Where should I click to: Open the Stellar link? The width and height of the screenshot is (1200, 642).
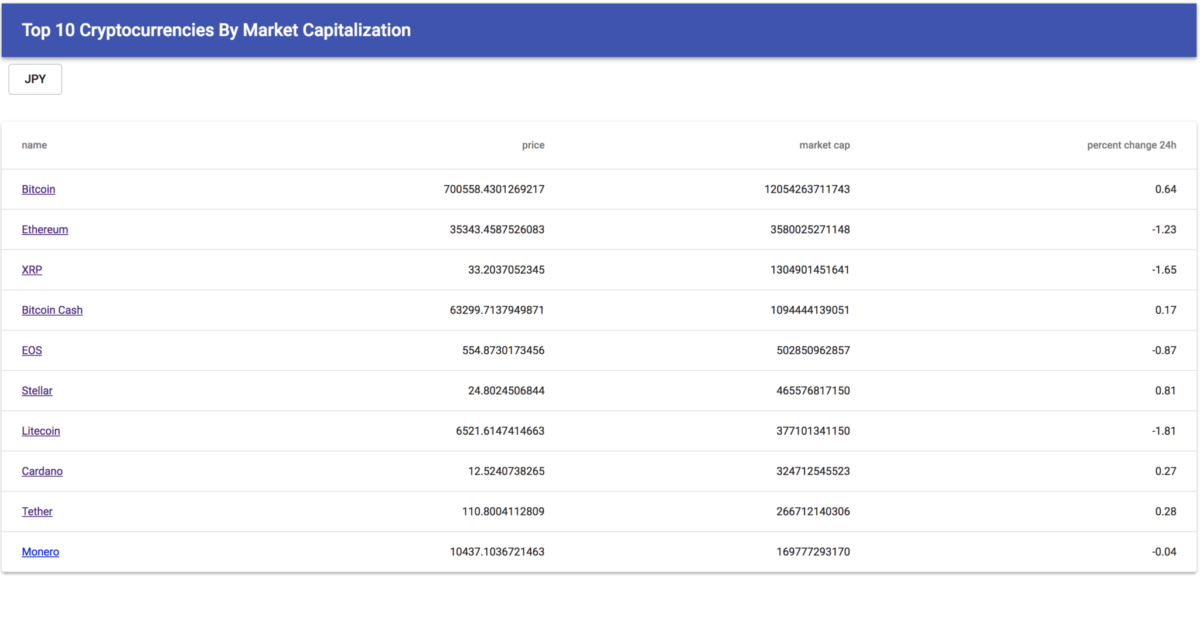point(37,391)
